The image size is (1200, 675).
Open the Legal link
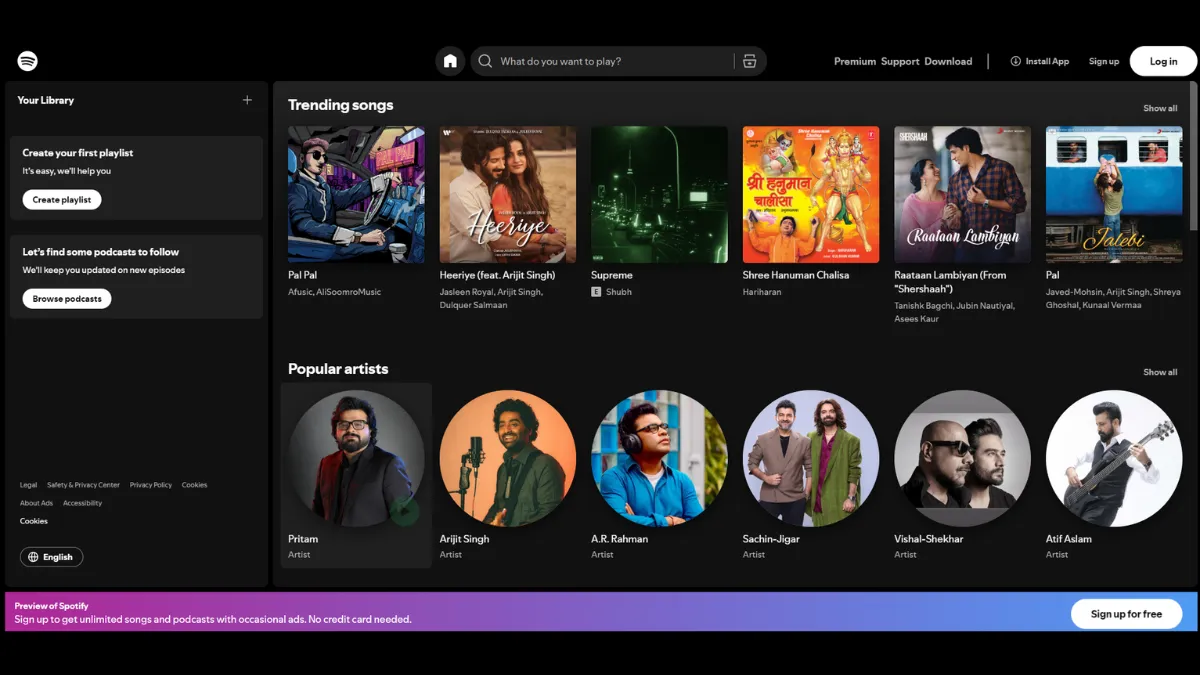pyautogui.click(x=28, y=485)
